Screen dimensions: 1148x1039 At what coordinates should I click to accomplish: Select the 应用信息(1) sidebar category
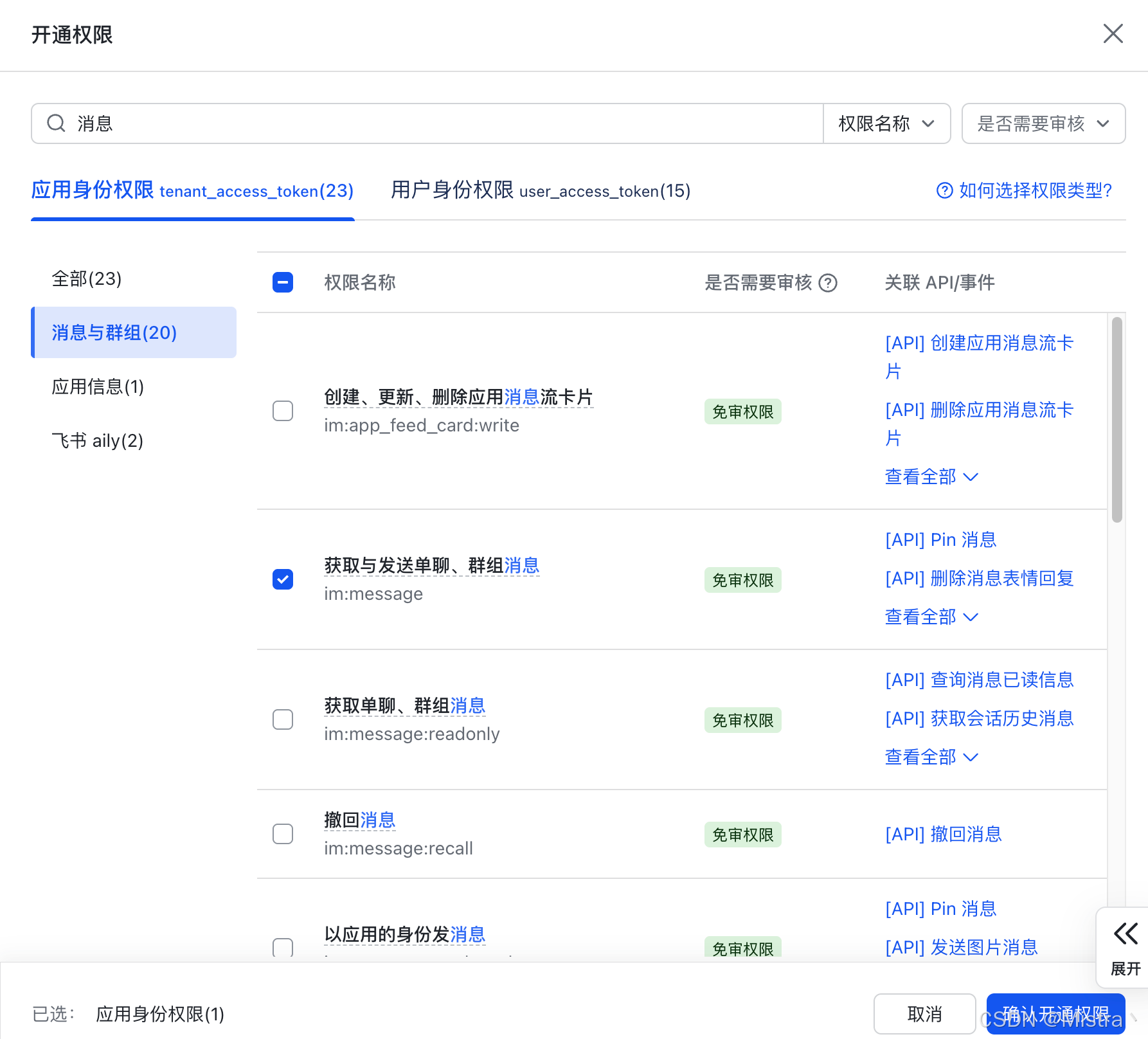pos(97,386)
